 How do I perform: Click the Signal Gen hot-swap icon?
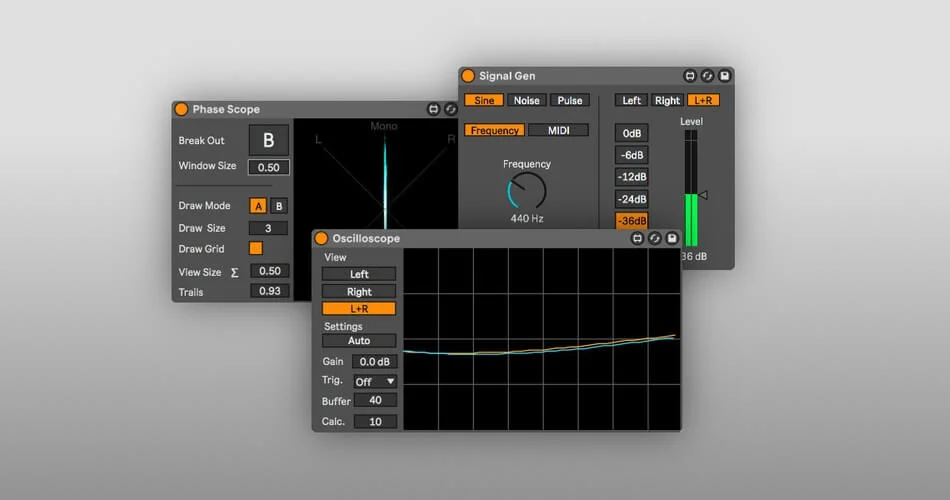point(689,76)
